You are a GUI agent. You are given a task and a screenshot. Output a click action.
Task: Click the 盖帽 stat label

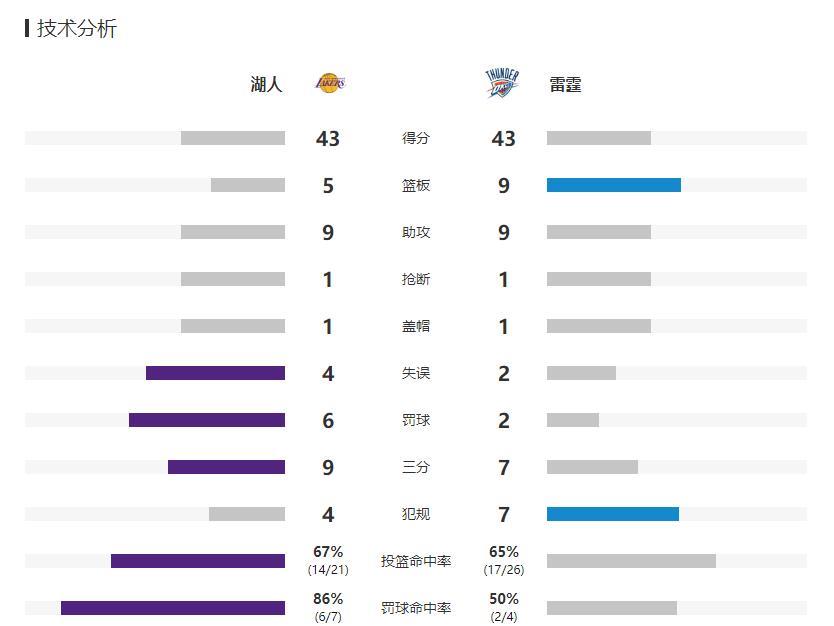pos(415,326)
